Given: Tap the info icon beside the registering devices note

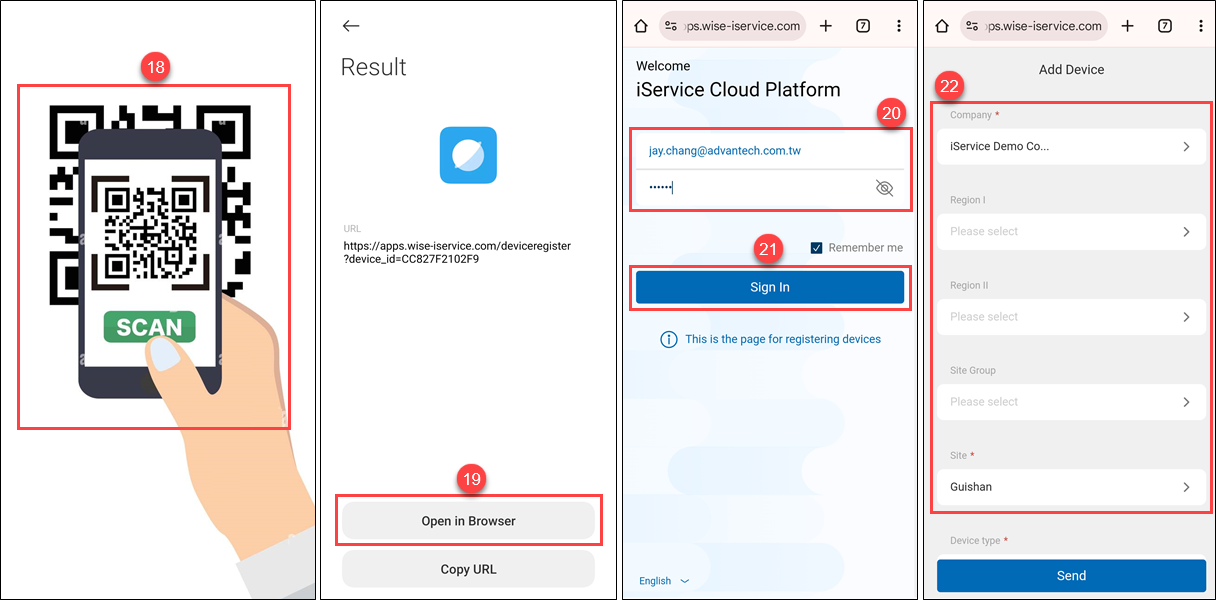Looking at the screenshot, I should tap(669, 340).
